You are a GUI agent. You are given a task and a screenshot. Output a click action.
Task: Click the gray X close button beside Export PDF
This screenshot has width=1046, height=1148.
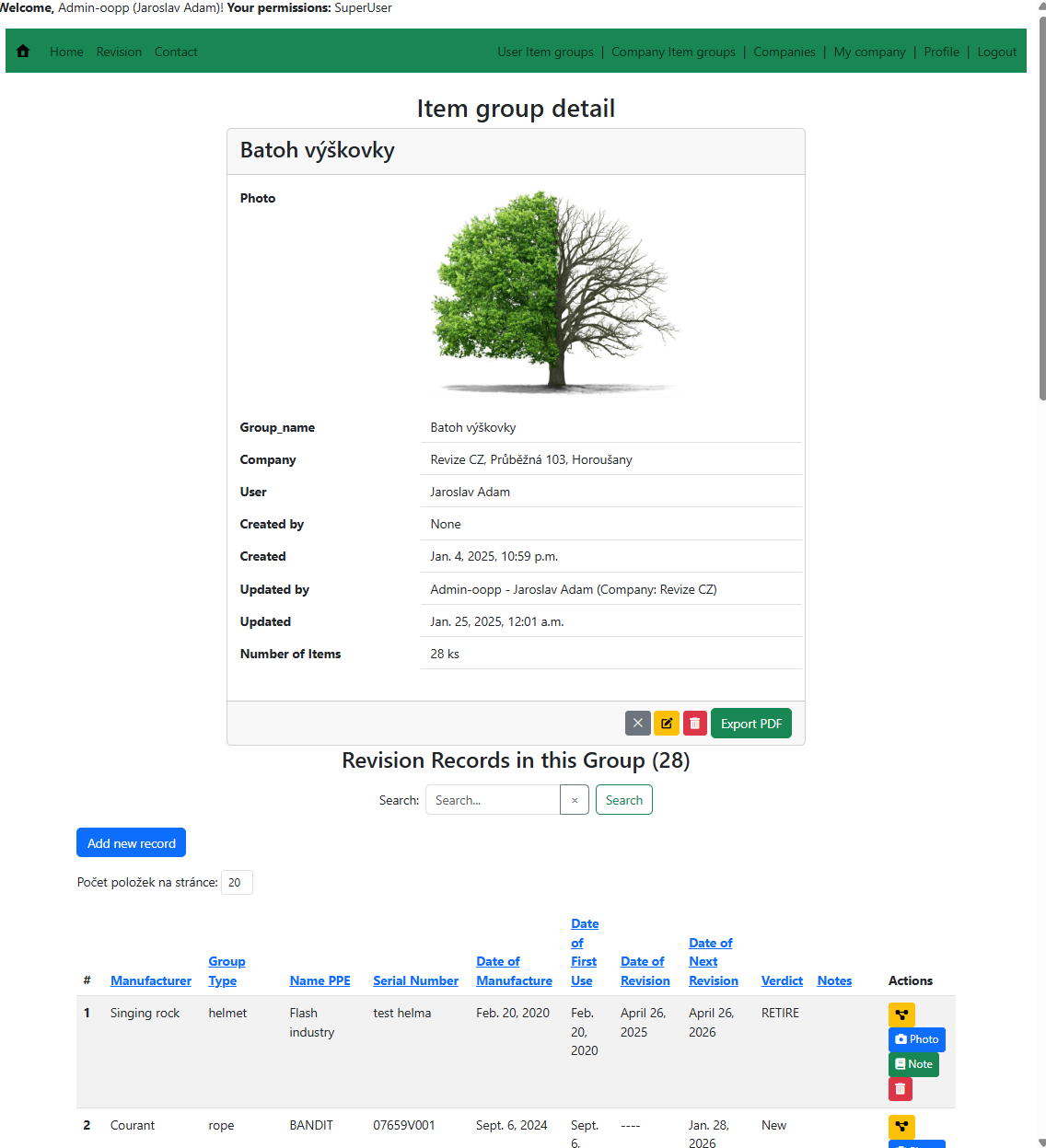pyautogui.click(x=637, y=724)
